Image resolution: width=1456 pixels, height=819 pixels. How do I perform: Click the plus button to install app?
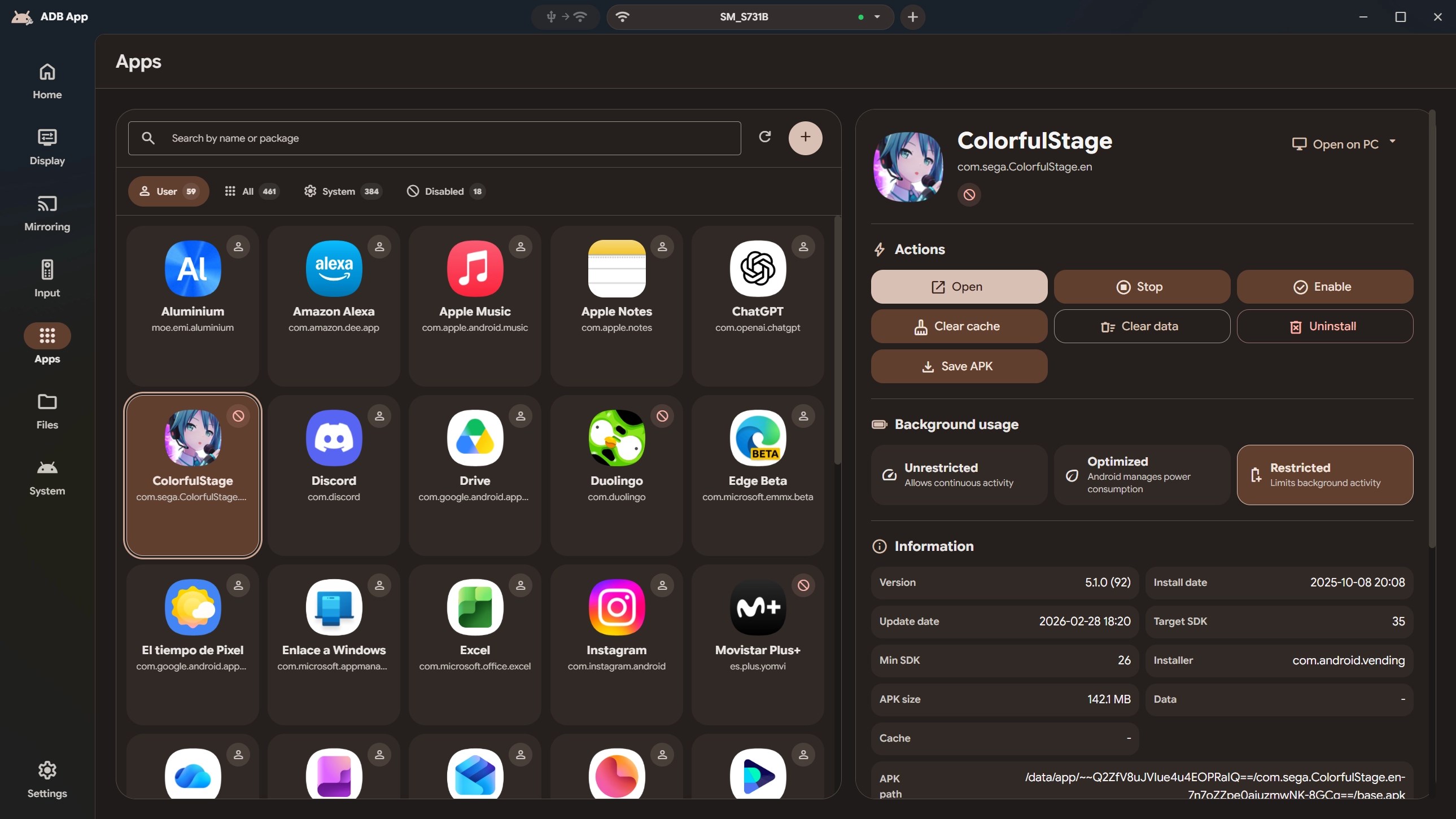(x=805, y=137)
